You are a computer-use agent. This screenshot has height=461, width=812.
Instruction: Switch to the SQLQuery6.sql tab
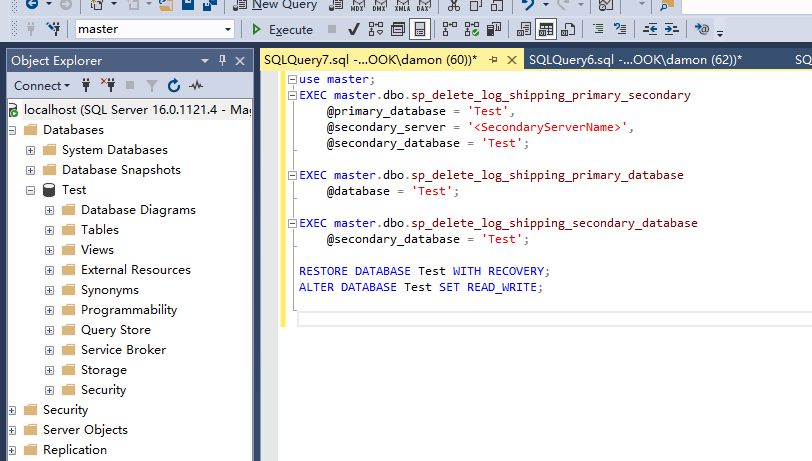pyautogui.click(x=635, y=60)
